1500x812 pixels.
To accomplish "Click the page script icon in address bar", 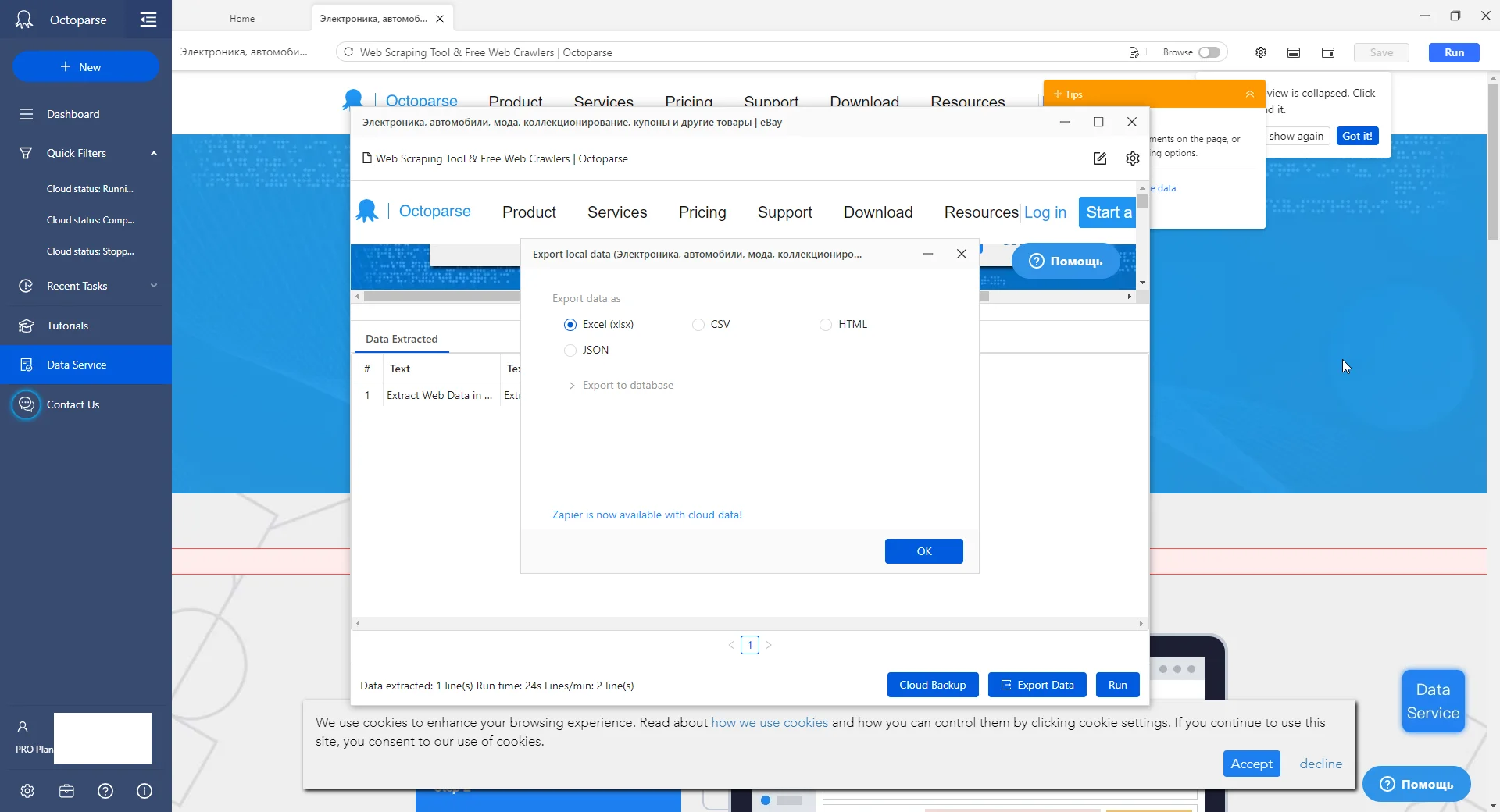I will [1134, 52].
